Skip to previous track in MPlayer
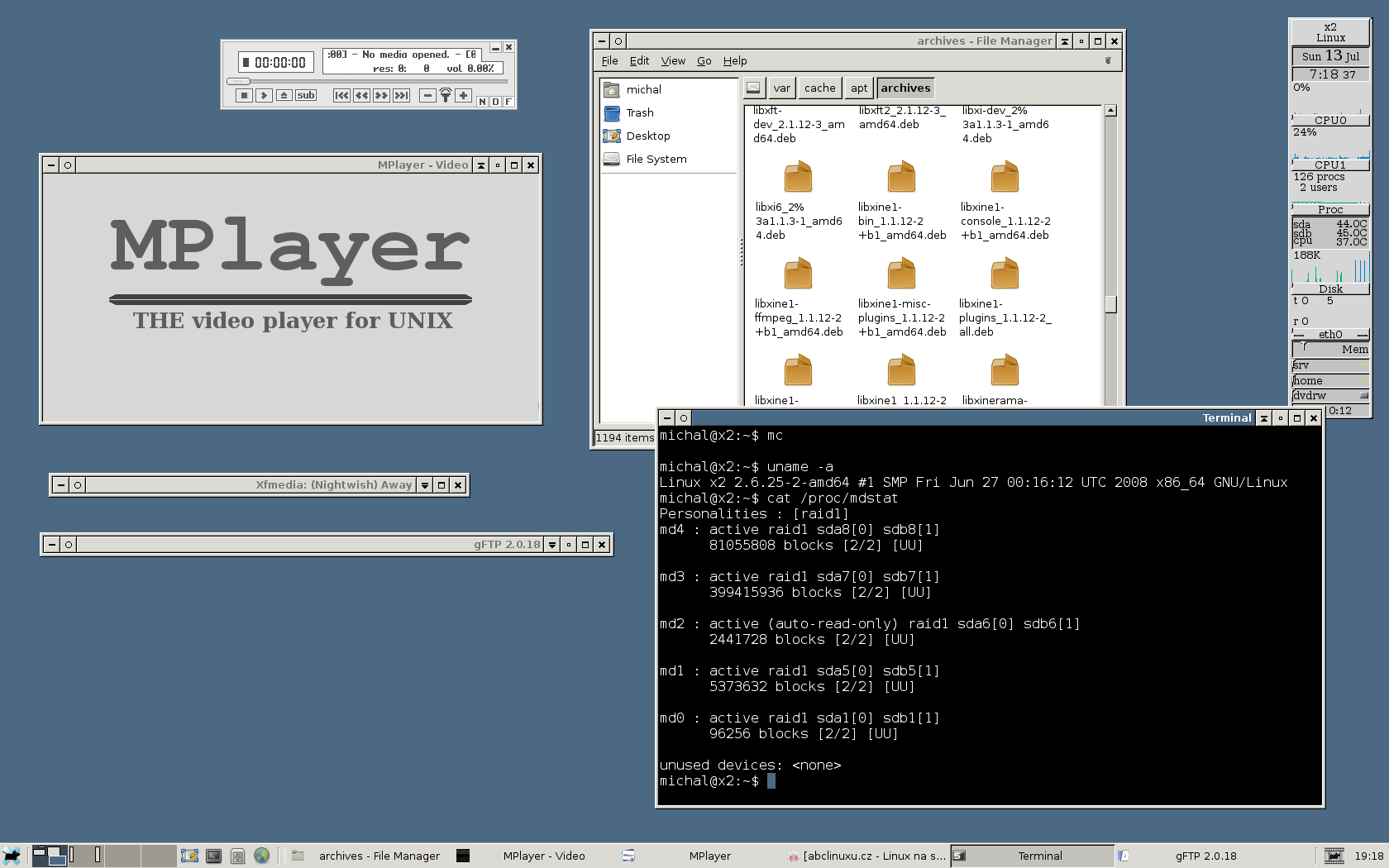1389x868 pixels. point(341,96)
